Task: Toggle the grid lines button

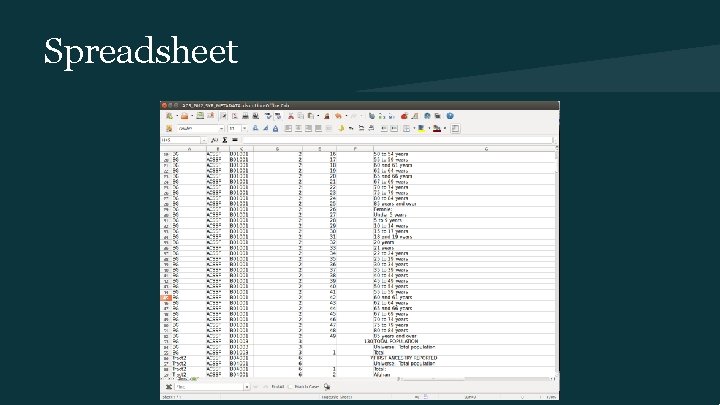Action: (455, 129)
